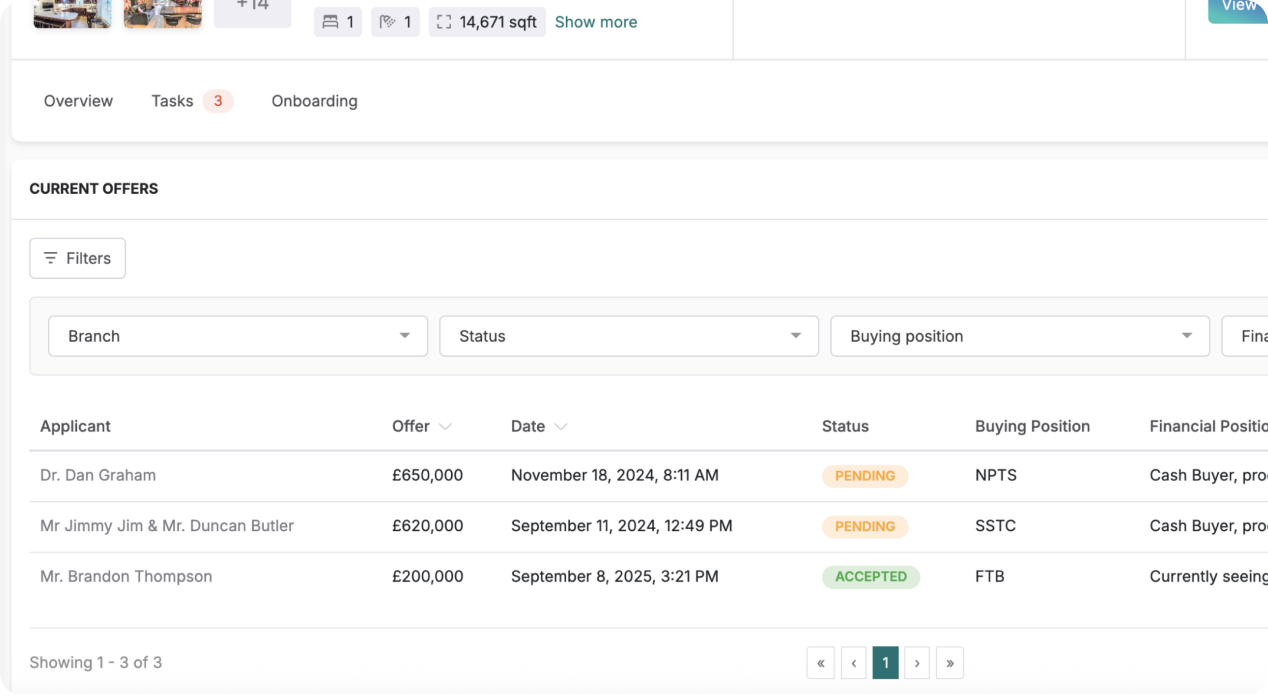Click the shower count icon
The height and width of the screenshot is (696, 1268).
(386, 21)
